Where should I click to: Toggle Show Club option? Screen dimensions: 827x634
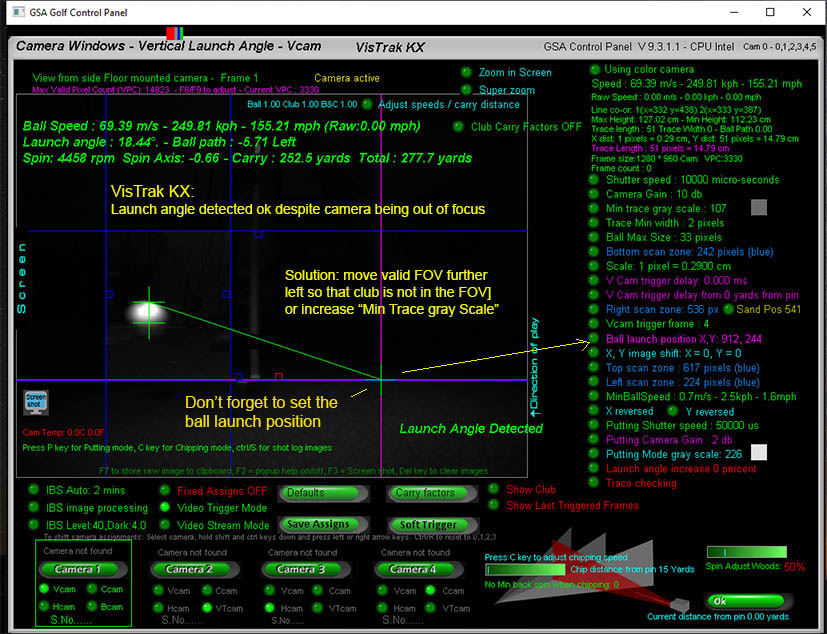pyautogui.click(x=494, y=488)
